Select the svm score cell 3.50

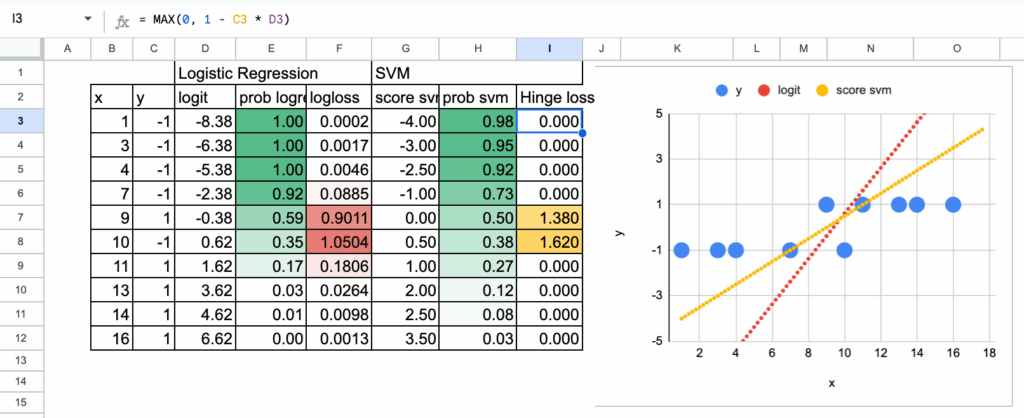(406, 339)
